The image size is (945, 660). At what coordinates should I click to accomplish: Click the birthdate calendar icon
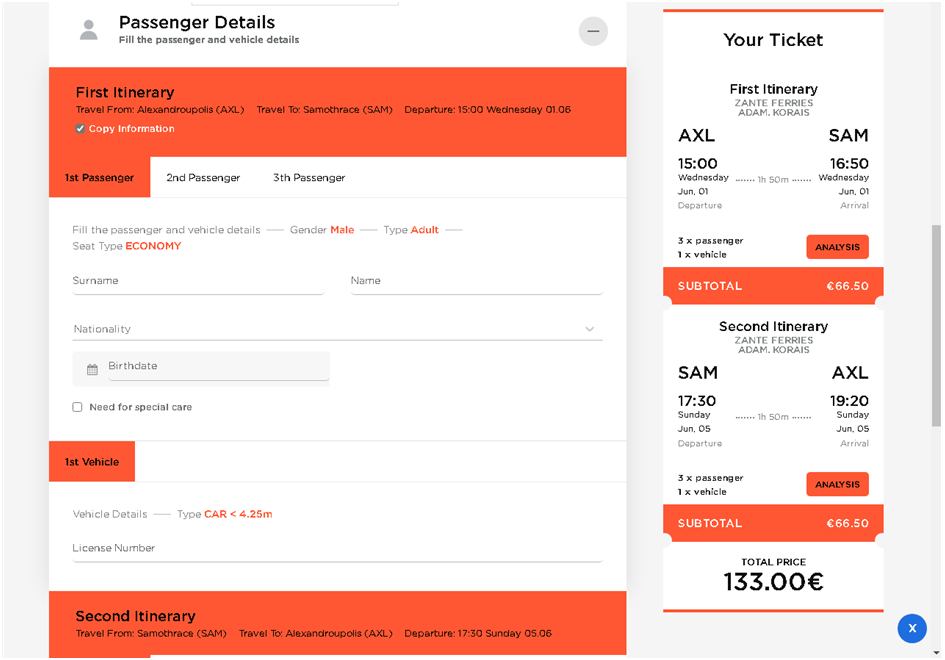coord(92,369)
